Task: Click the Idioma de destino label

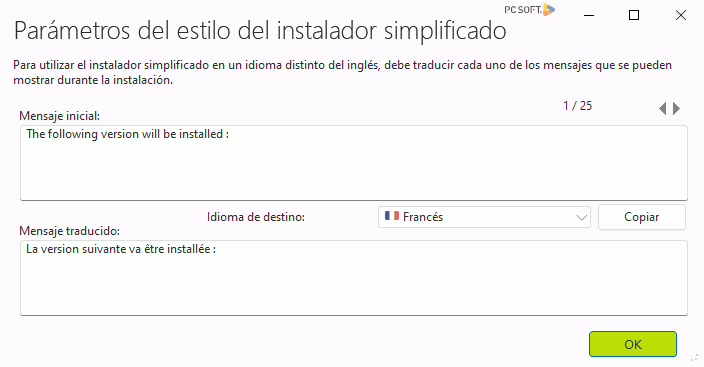Action: [256, 217]
